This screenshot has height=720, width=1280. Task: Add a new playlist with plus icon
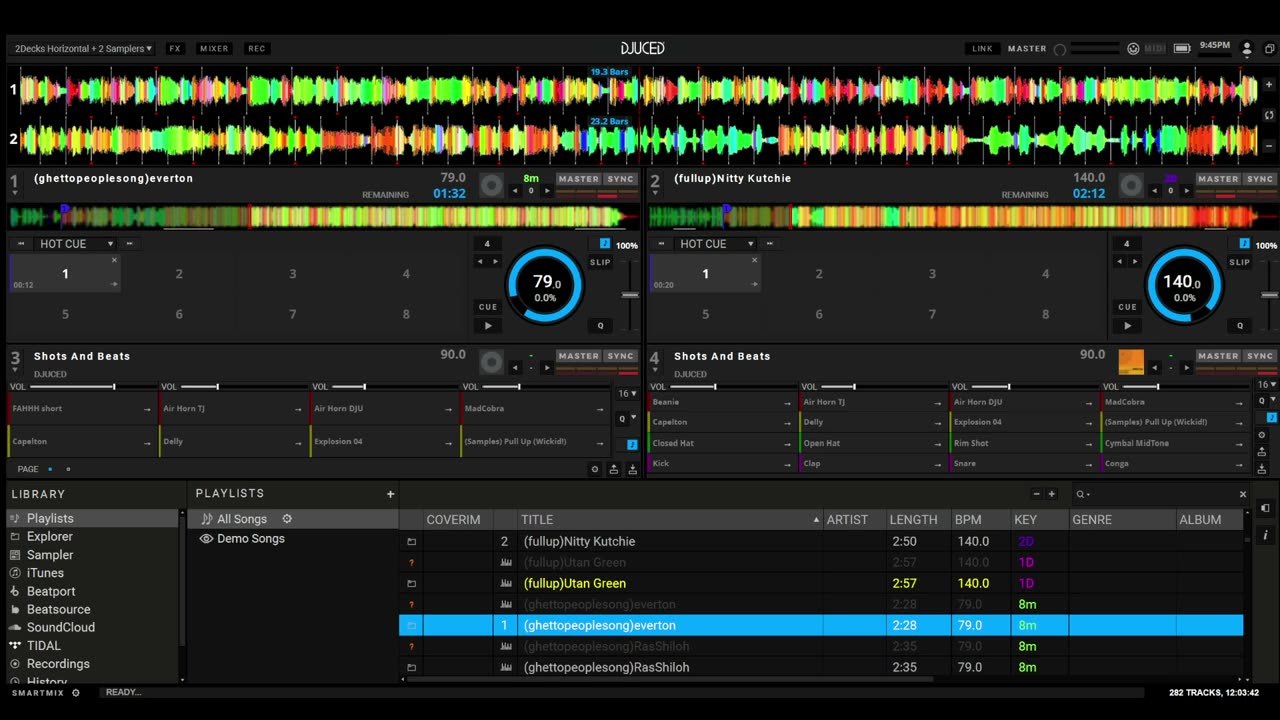click(390, 494)
